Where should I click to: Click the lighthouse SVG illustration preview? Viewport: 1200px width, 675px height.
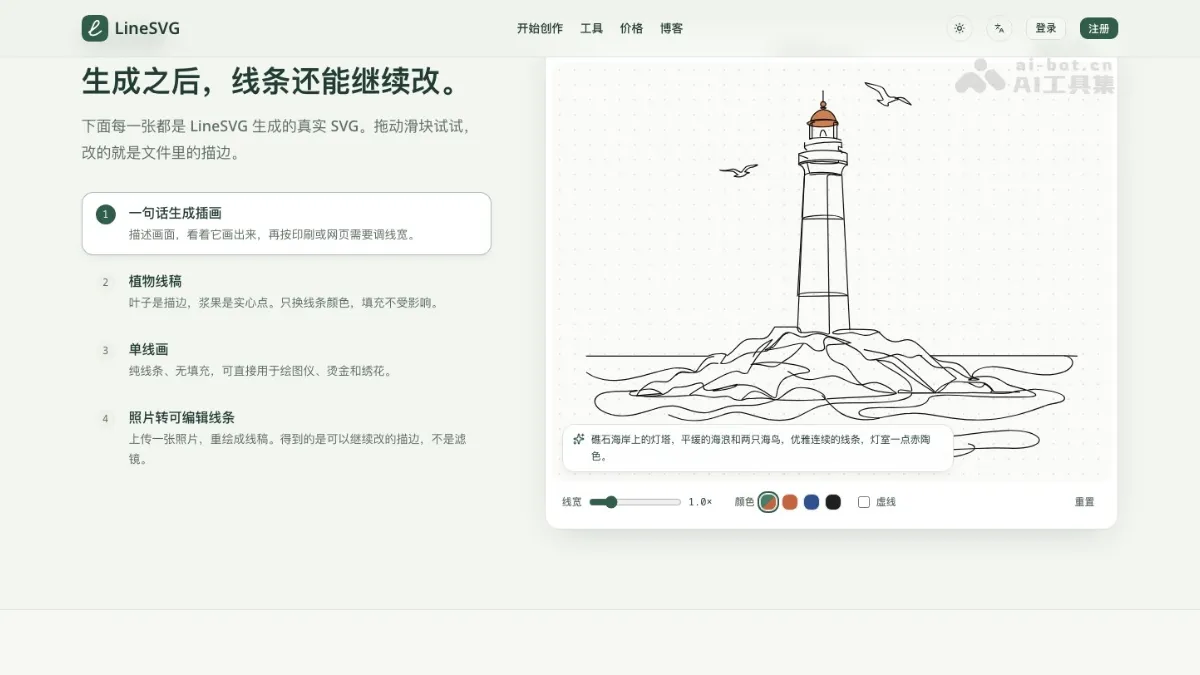coord(831,270)
